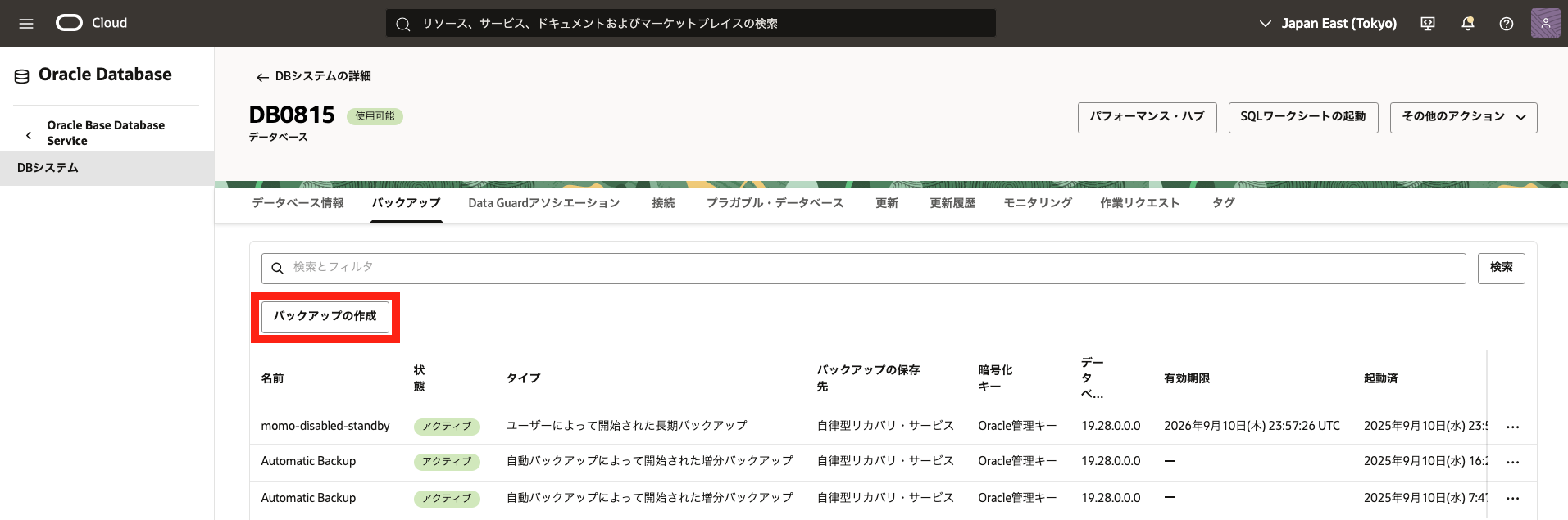Open the user profile avatar menu
Image resolution: width=1568 pixels, height=520 pixels.
pos(1545,23)
